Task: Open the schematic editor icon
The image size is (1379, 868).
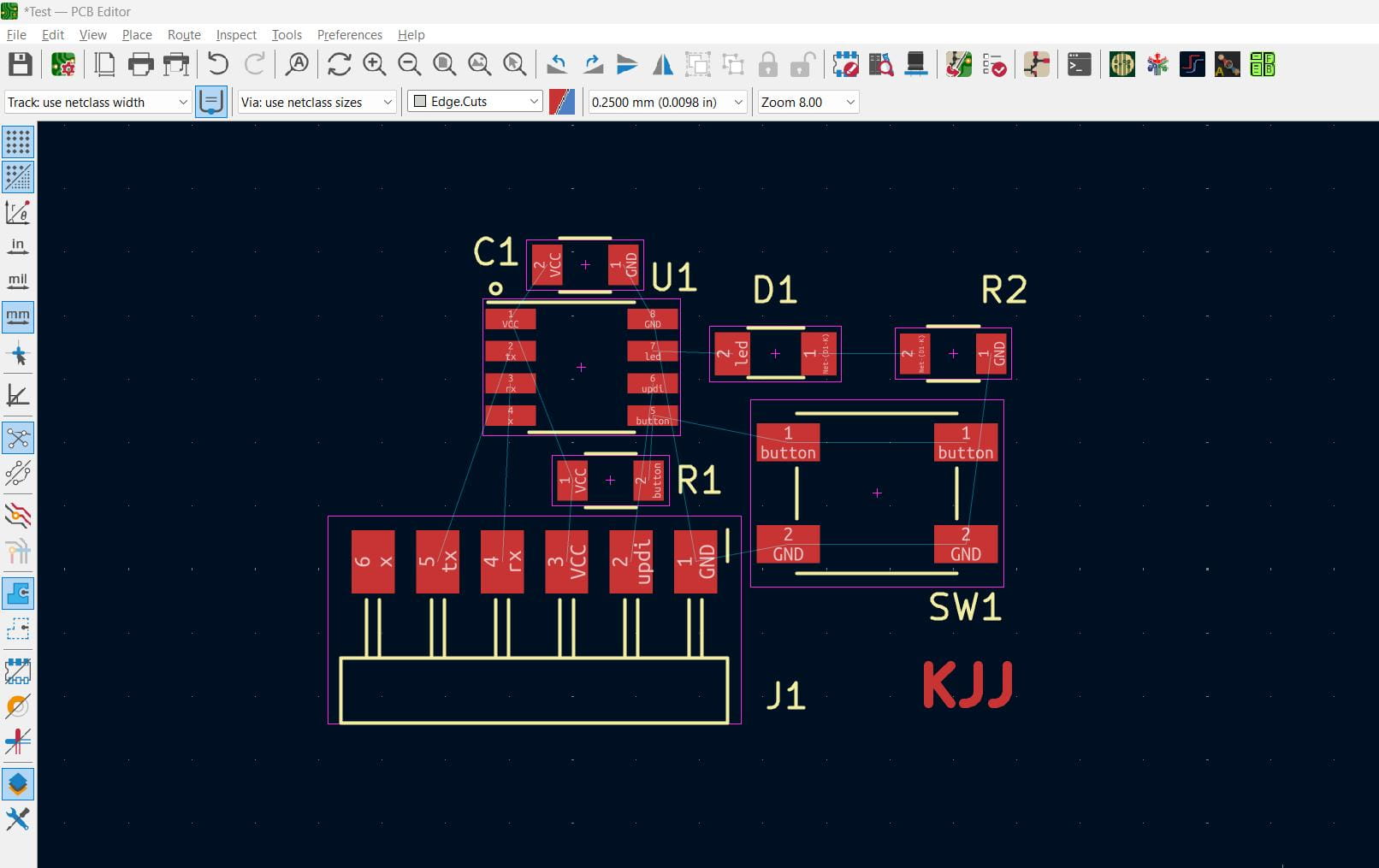Action: click(1036, 64)
